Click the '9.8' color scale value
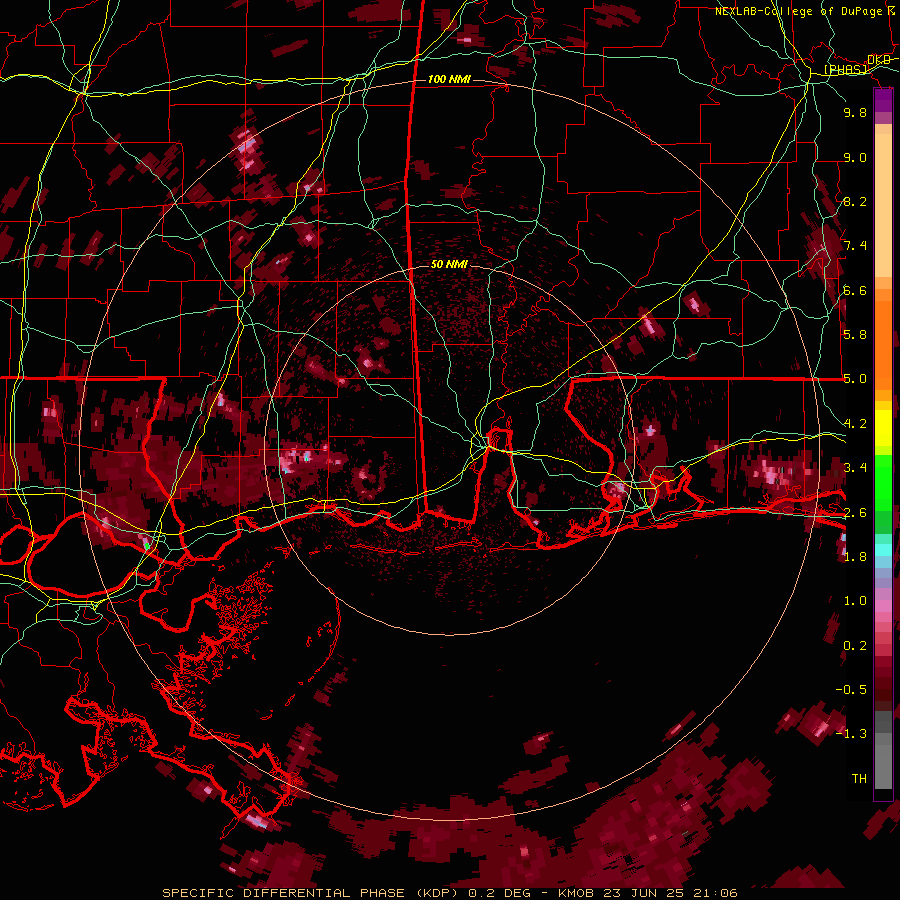900x900 pixels. click(x=855, y=113)
